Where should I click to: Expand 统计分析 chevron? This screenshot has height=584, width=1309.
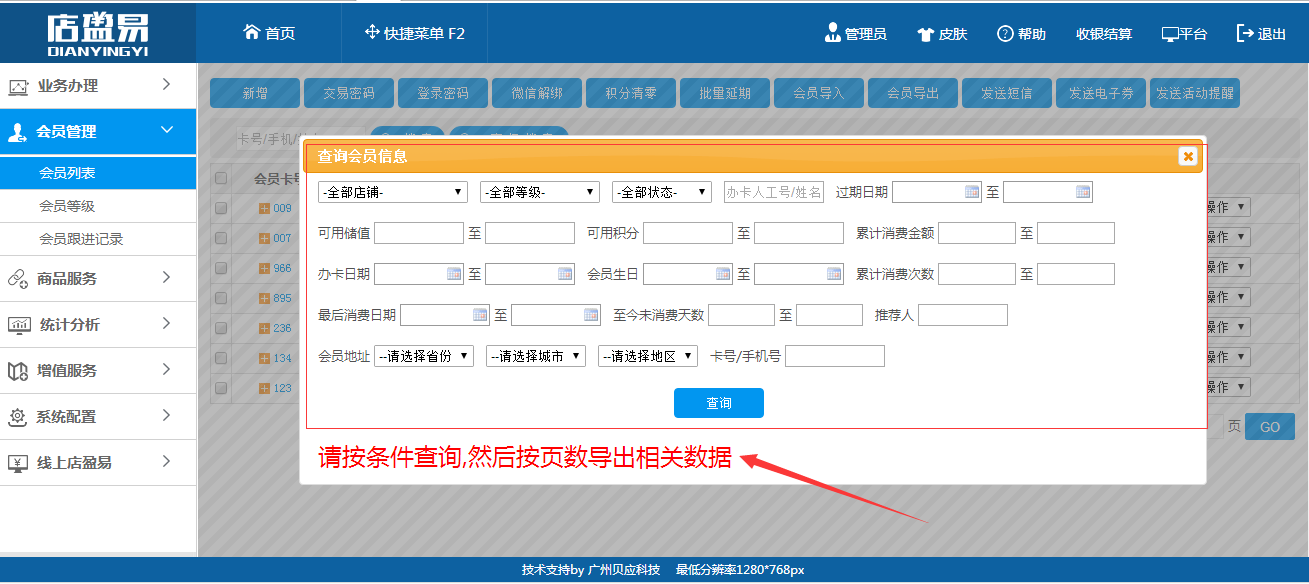[x=167, y=323]
